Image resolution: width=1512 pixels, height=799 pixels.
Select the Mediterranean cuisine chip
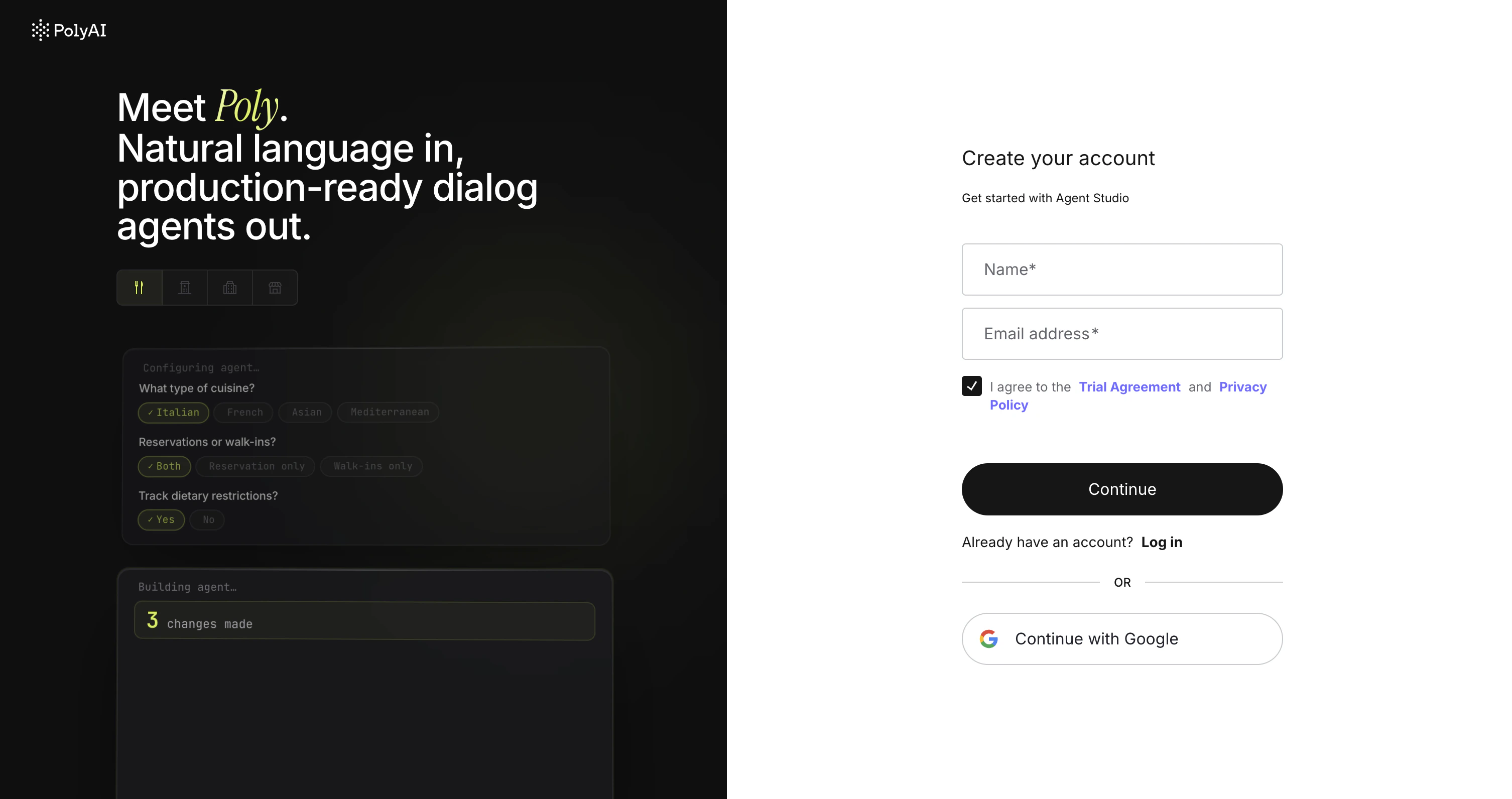pos(389,413)
